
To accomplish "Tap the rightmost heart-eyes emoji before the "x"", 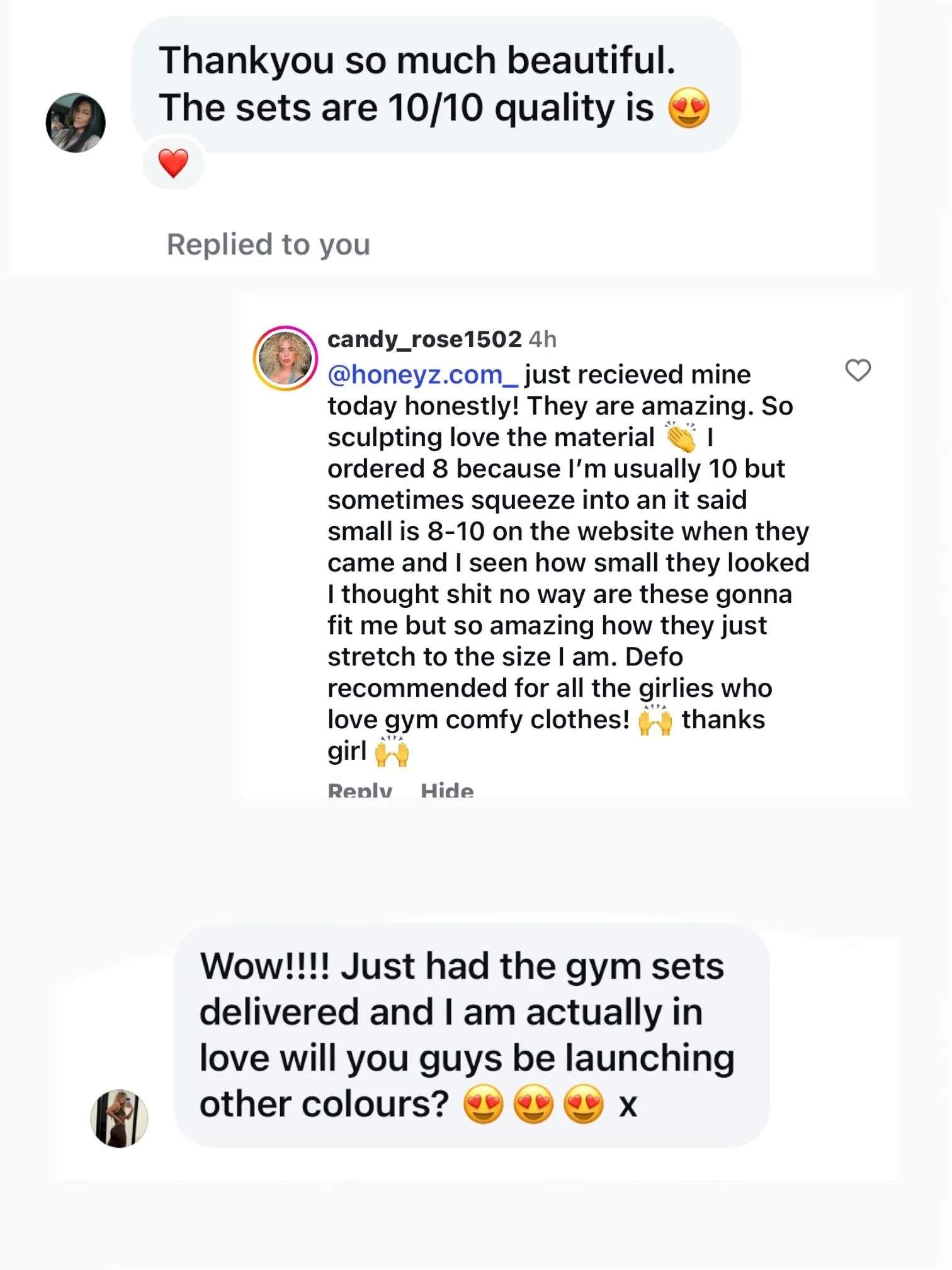I will pyautogui.click(x=584, y=1104).
